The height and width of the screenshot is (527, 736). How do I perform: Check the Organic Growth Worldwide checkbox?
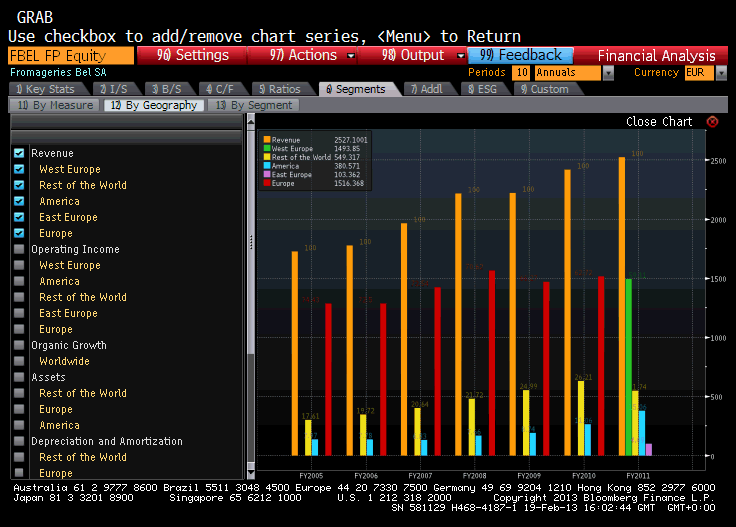click(x=19, y=362)
